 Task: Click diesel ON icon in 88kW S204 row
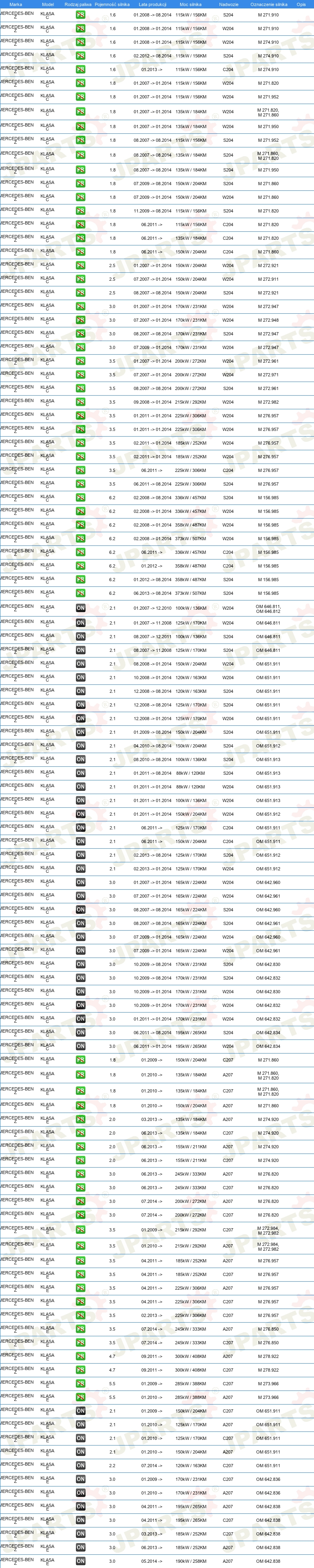(x=80, y=773)
